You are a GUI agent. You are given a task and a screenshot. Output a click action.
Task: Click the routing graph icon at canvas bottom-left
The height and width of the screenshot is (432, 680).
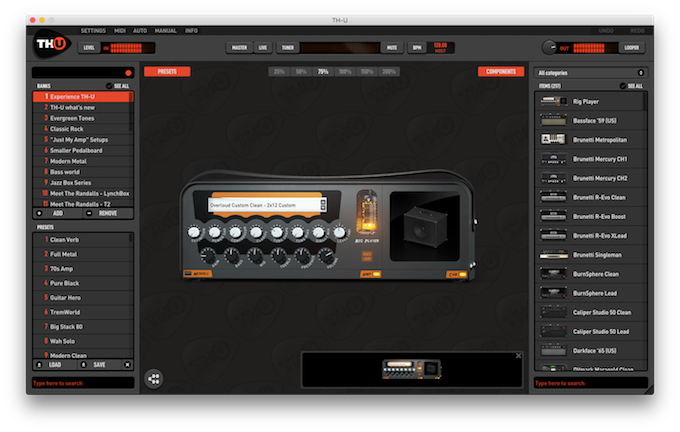point(154,379)
